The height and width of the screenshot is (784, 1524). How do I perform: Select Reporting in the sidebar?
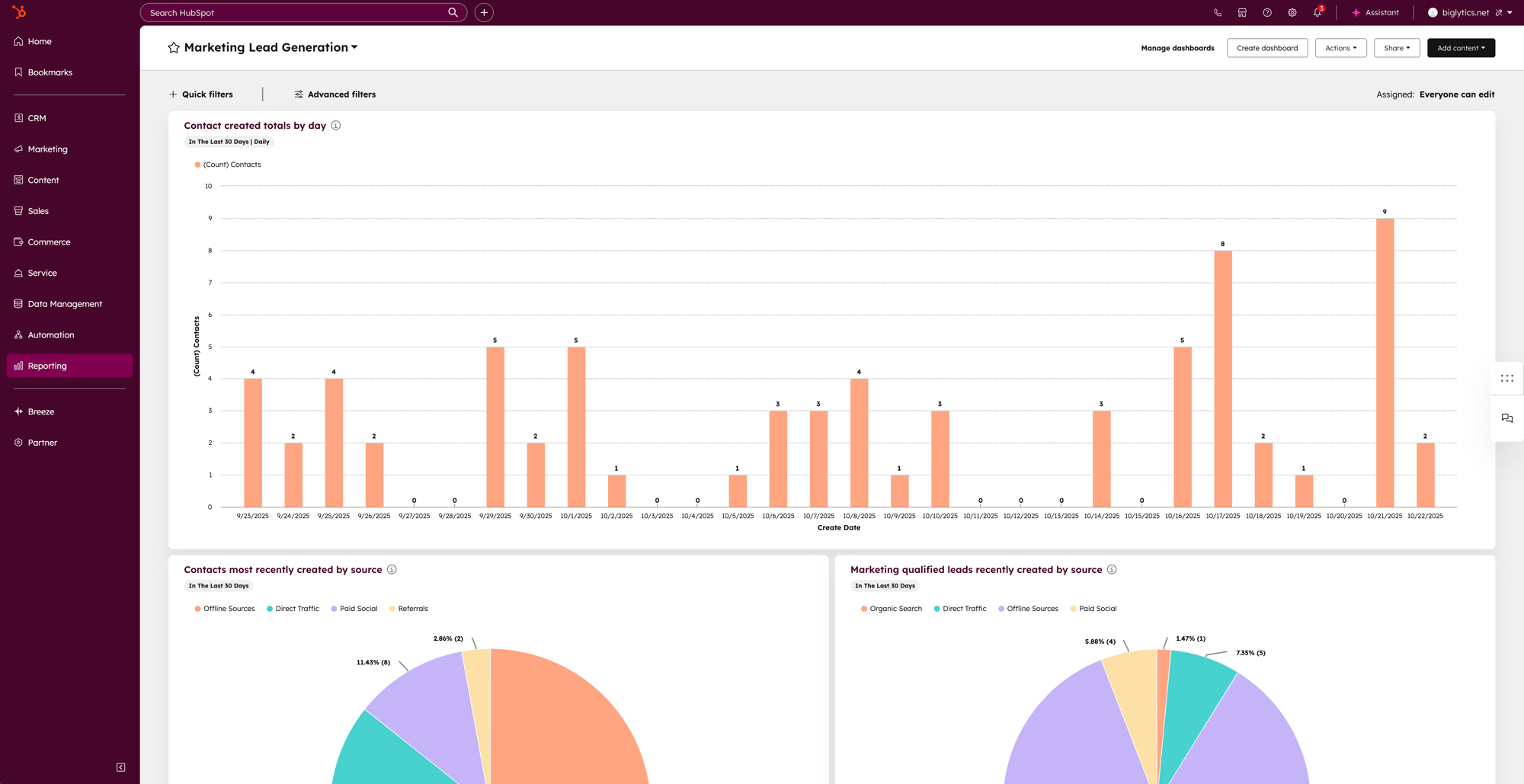[46, 365]
